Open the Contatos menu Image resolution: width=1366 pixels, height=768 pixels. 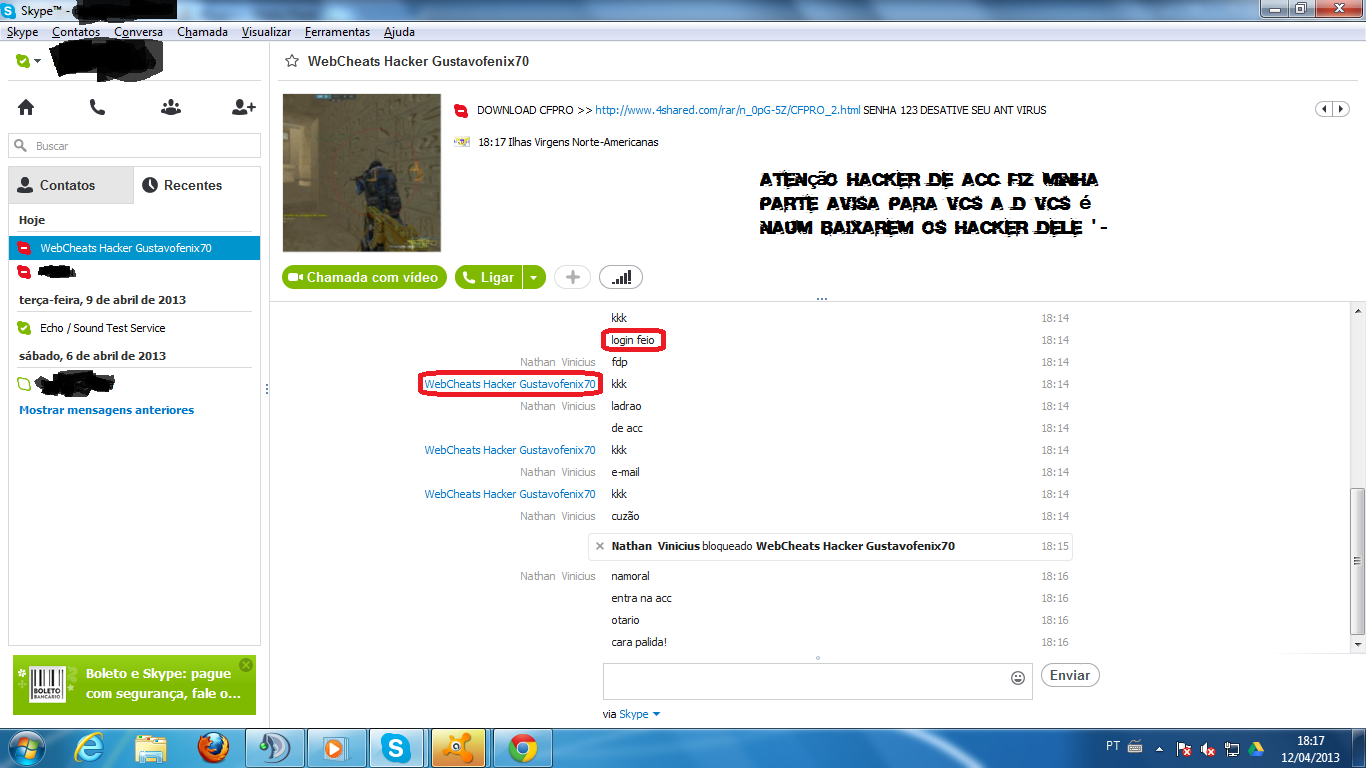(x=76, y=32)
